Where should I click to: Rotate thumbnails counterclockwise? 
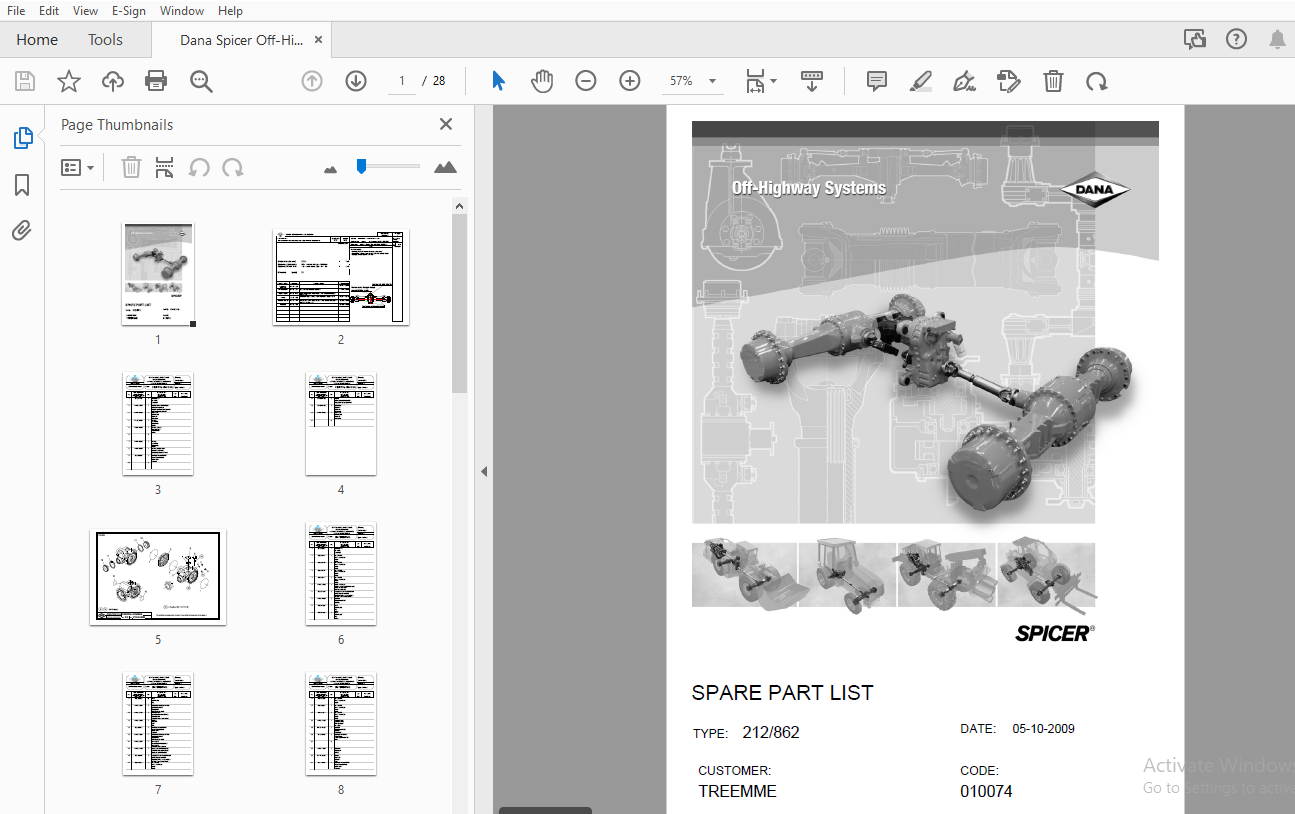pyautogui.click(x=199, y=167)
